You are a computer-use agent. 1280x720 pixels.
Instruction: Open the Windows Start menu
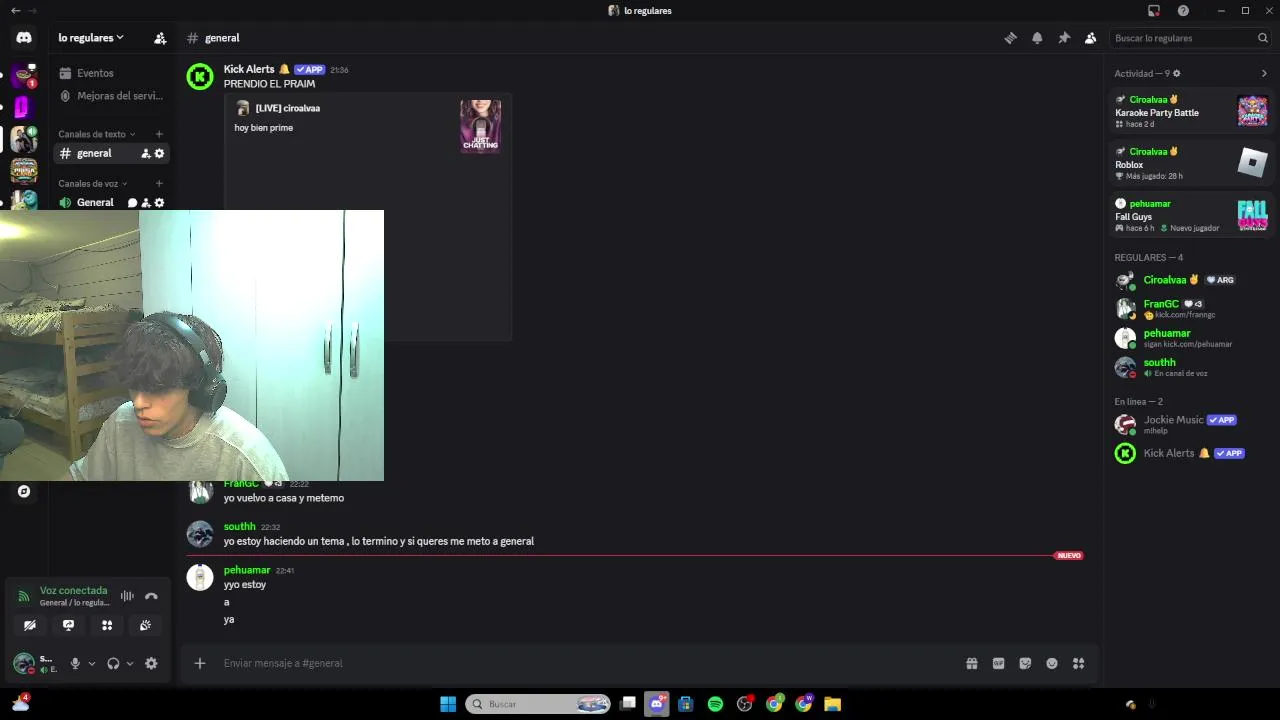click(448, 704)
